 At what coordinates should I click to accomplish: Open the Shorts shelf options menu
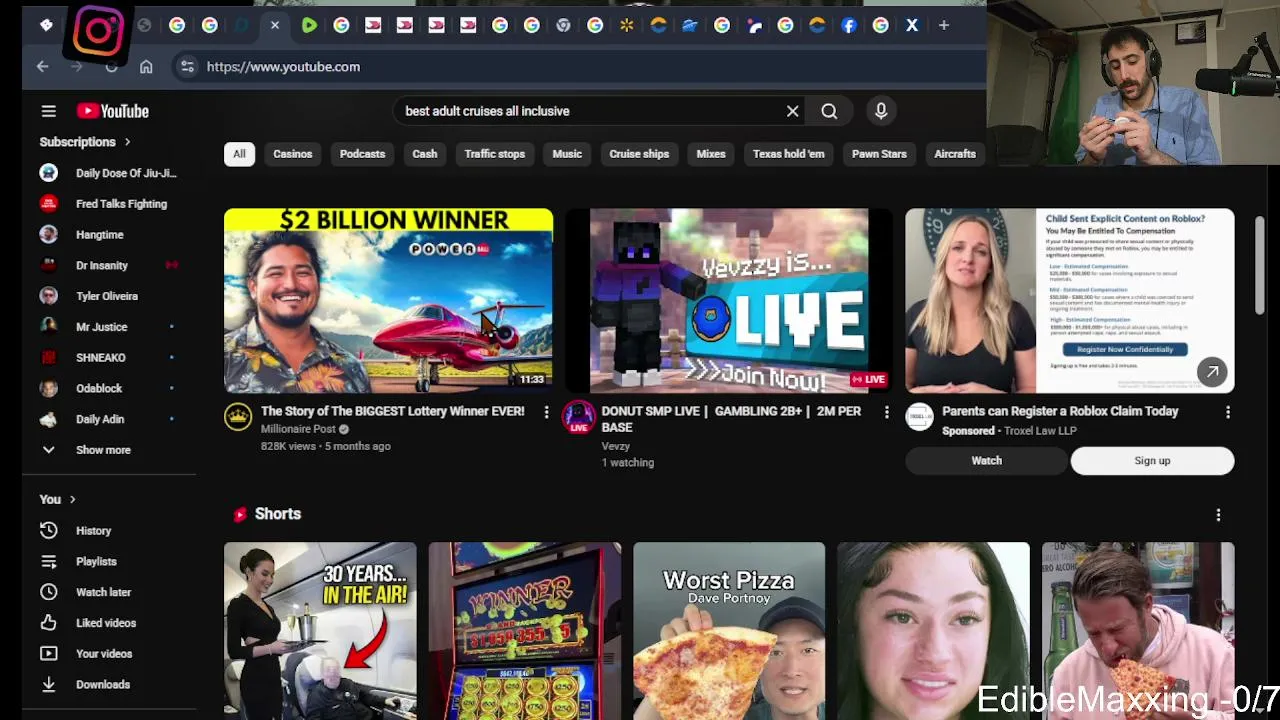tap(1218, 515)
